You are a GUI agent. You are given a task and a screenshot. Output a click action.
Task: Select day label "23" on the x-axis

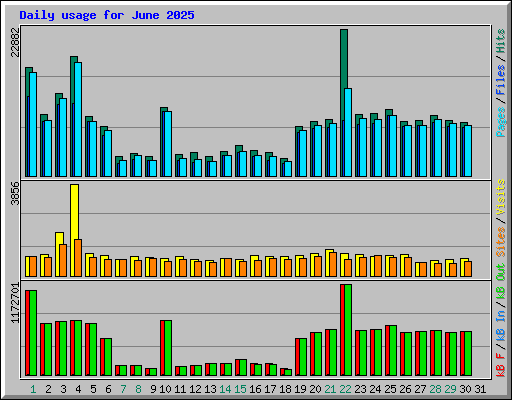tap(360, 389)
